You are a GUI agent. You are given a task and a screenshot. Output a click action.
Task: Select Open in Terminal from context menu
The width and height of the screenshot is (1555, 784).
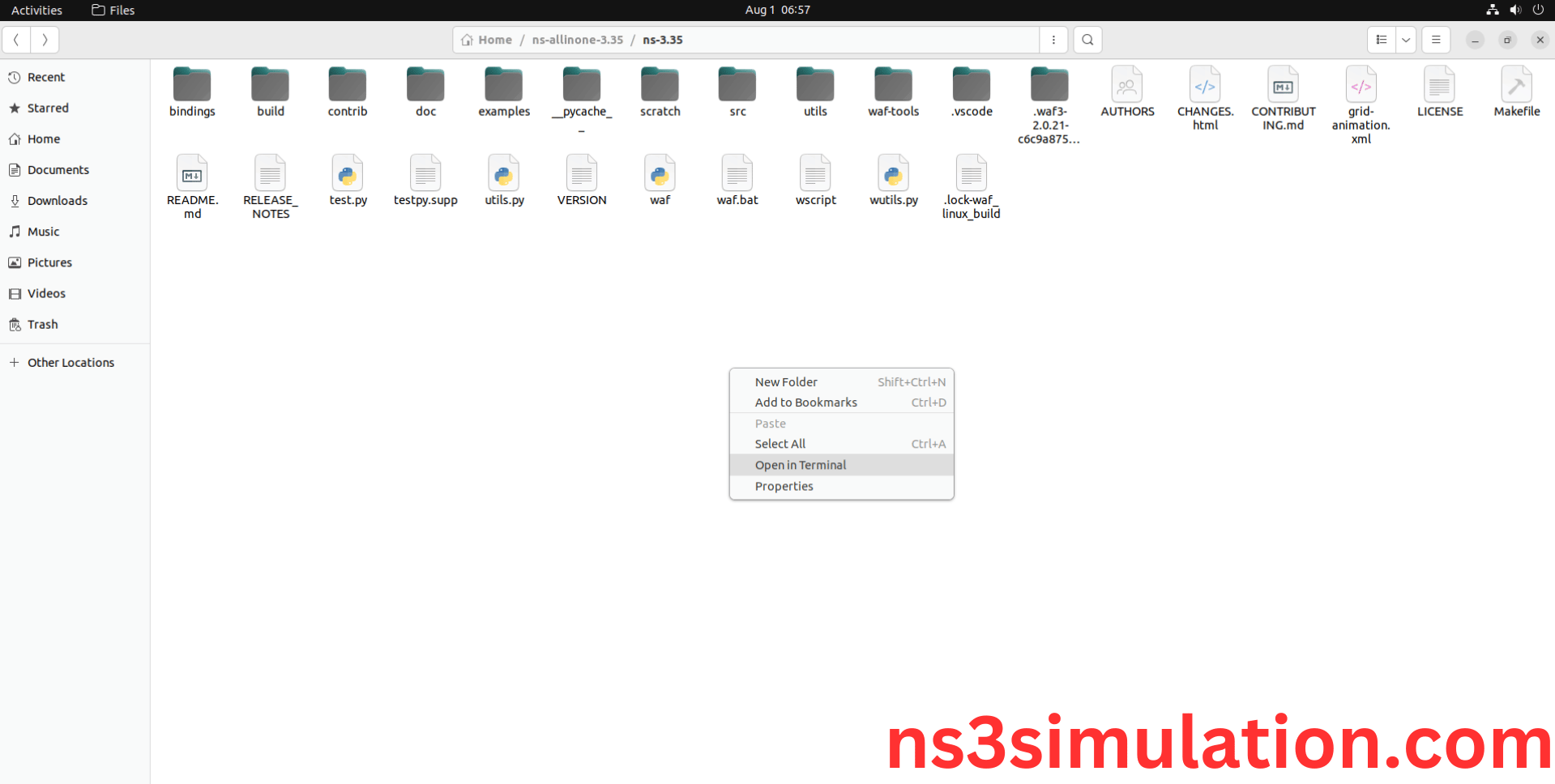click(x=800, y=465)
